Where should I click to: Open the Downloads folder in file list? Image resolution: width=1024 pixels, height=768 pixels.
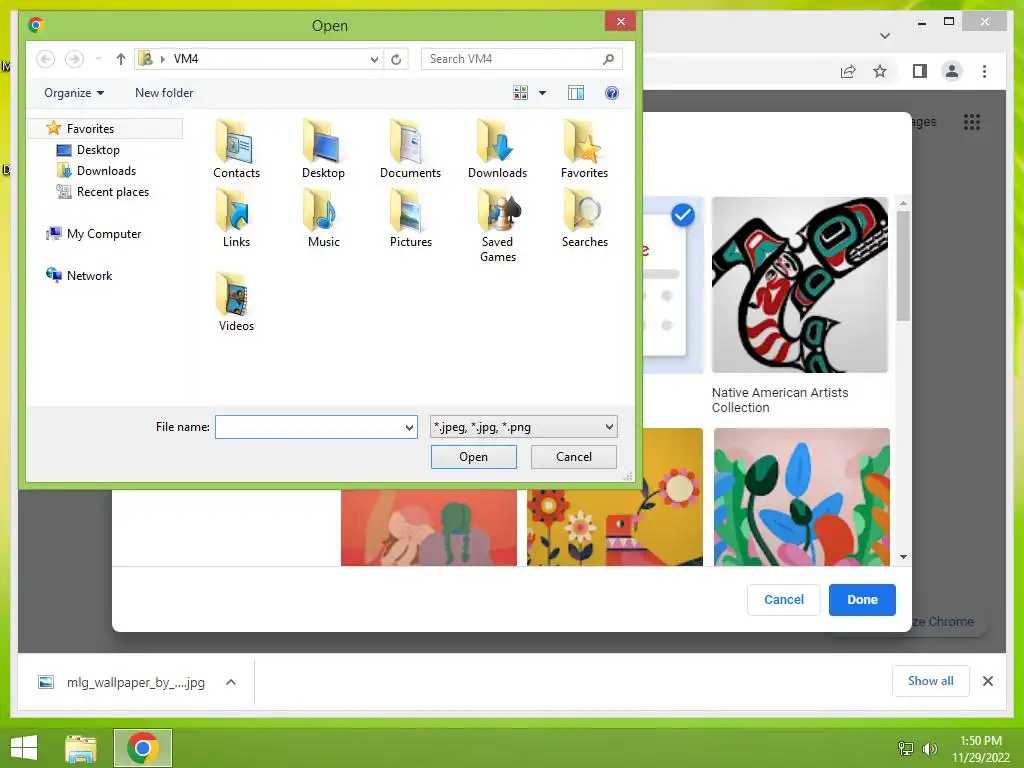point(497,150)
